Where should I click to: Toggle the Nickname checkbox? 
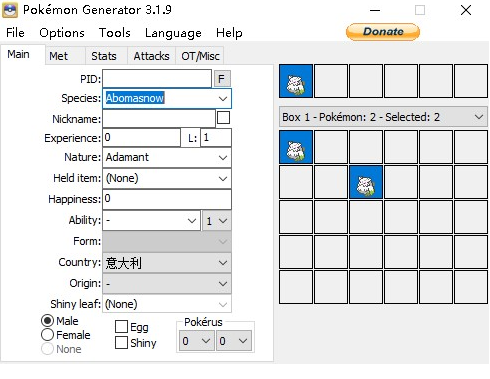tap(223, 118)
